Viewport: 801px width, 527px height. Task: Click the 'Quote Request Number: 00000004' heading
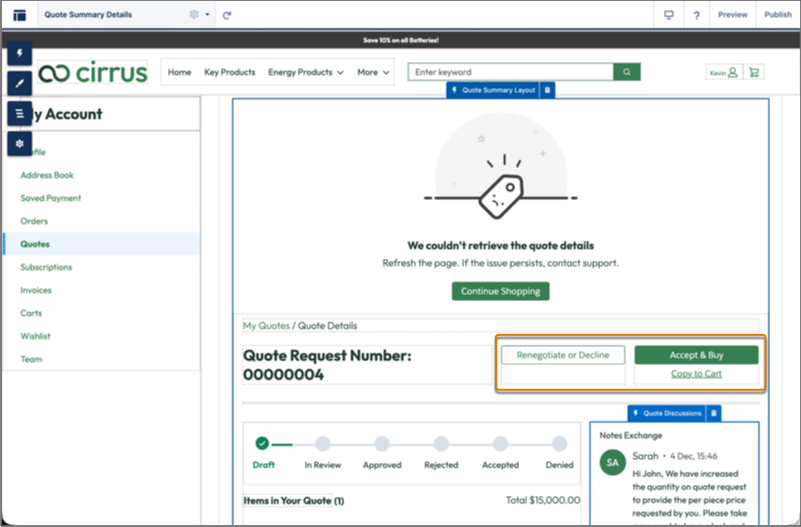pyautogui.click(x=327, y=365)
